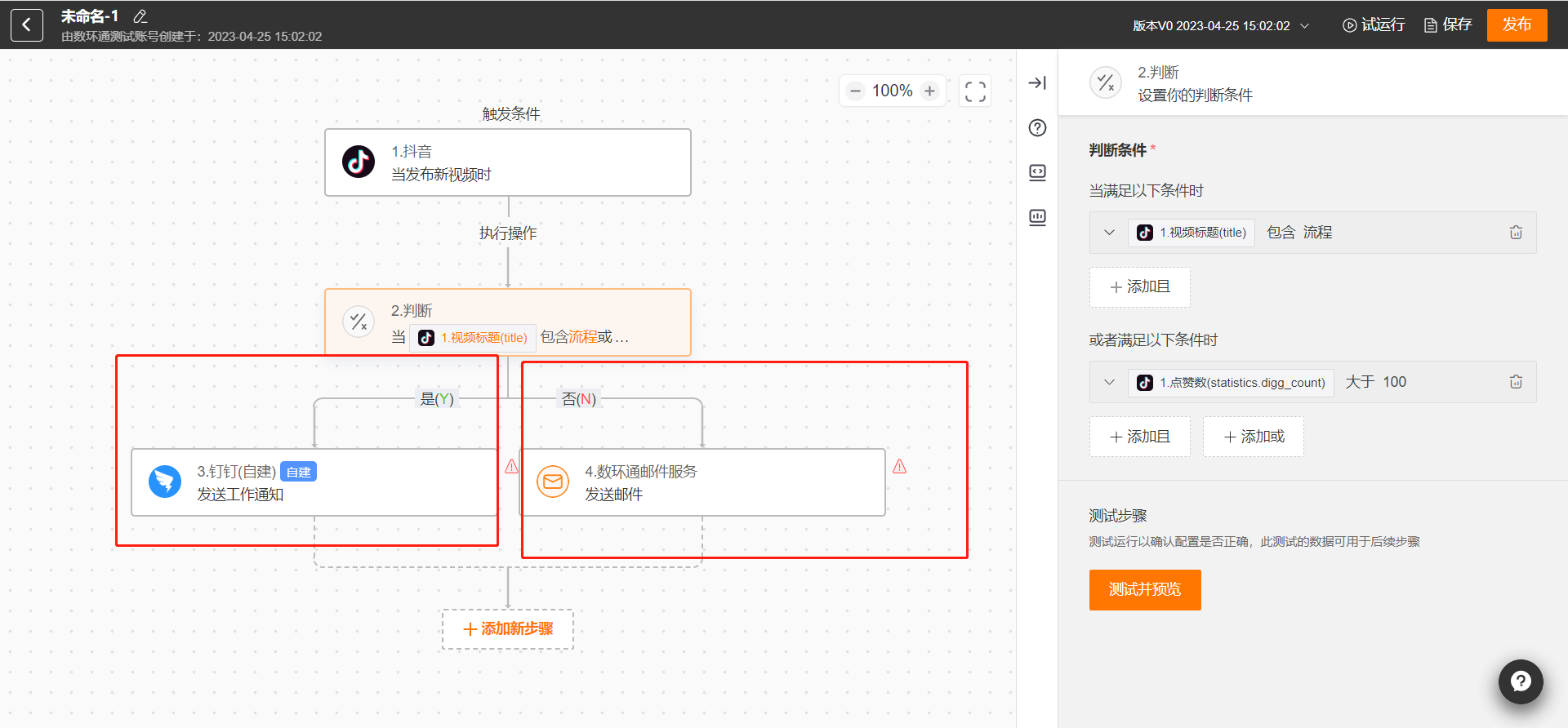Collapse the right side panel
Screen dimensions: 1568x728
click(x=1037, y=83)
